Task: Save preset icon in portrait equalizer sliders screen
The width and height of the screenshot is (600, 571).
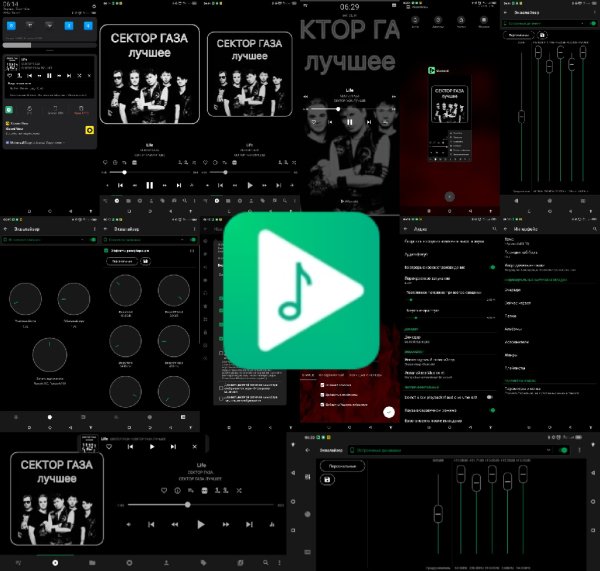Action: coord(542,35)
